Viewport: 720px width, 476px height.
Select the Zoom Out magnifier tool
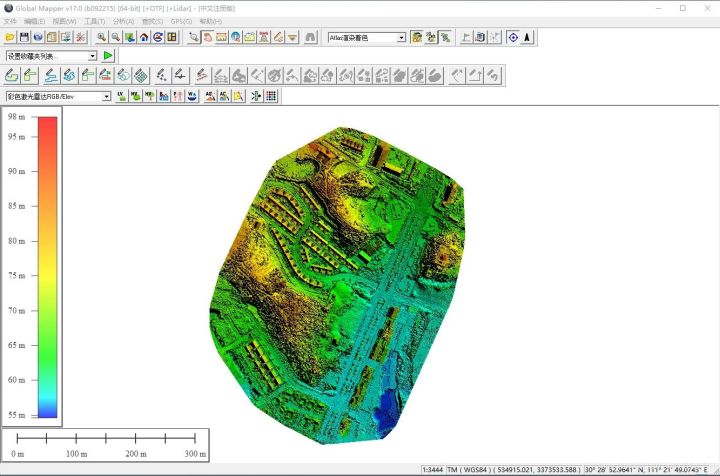click(116, 37)
